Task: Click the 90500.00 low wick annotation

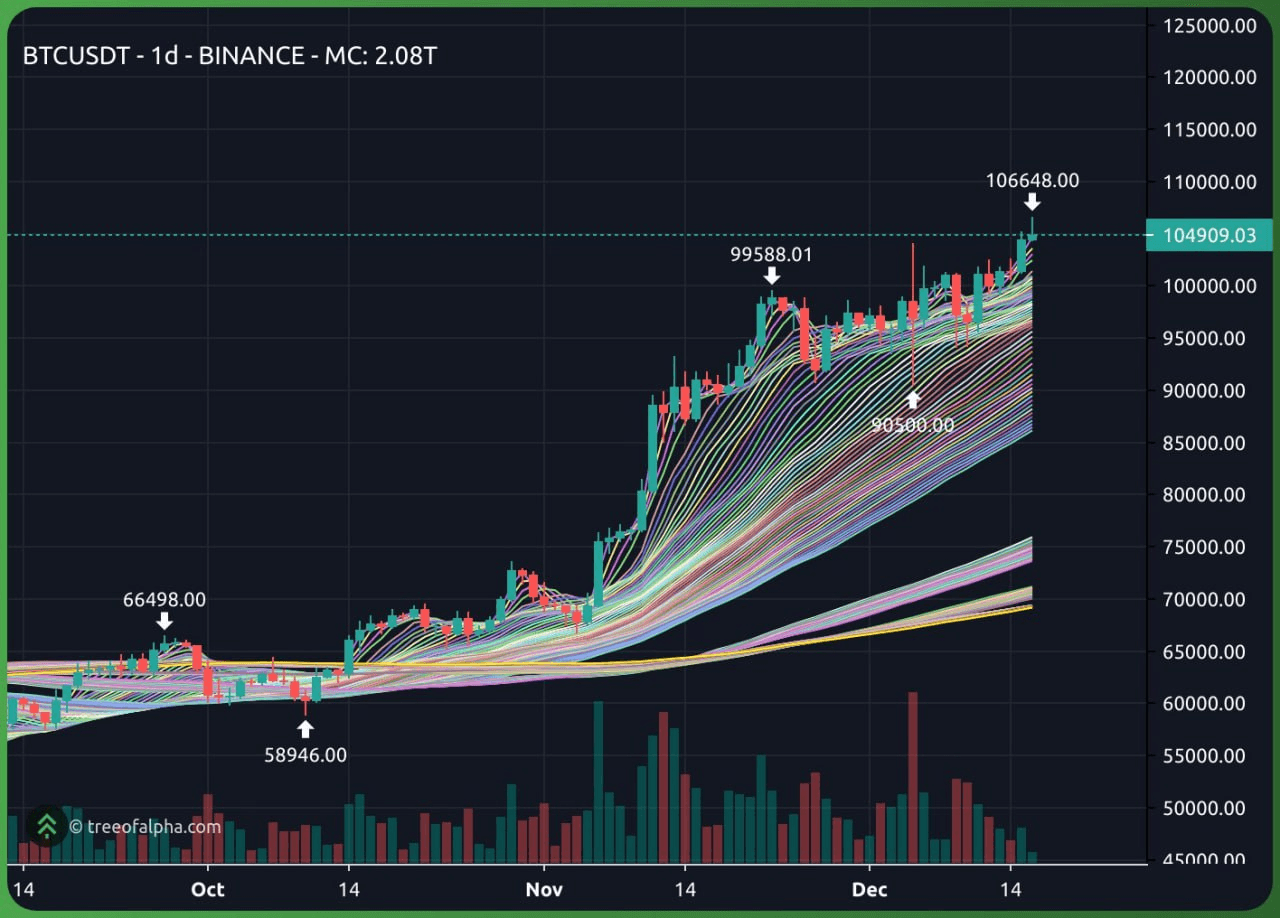Action: (912, 425)
